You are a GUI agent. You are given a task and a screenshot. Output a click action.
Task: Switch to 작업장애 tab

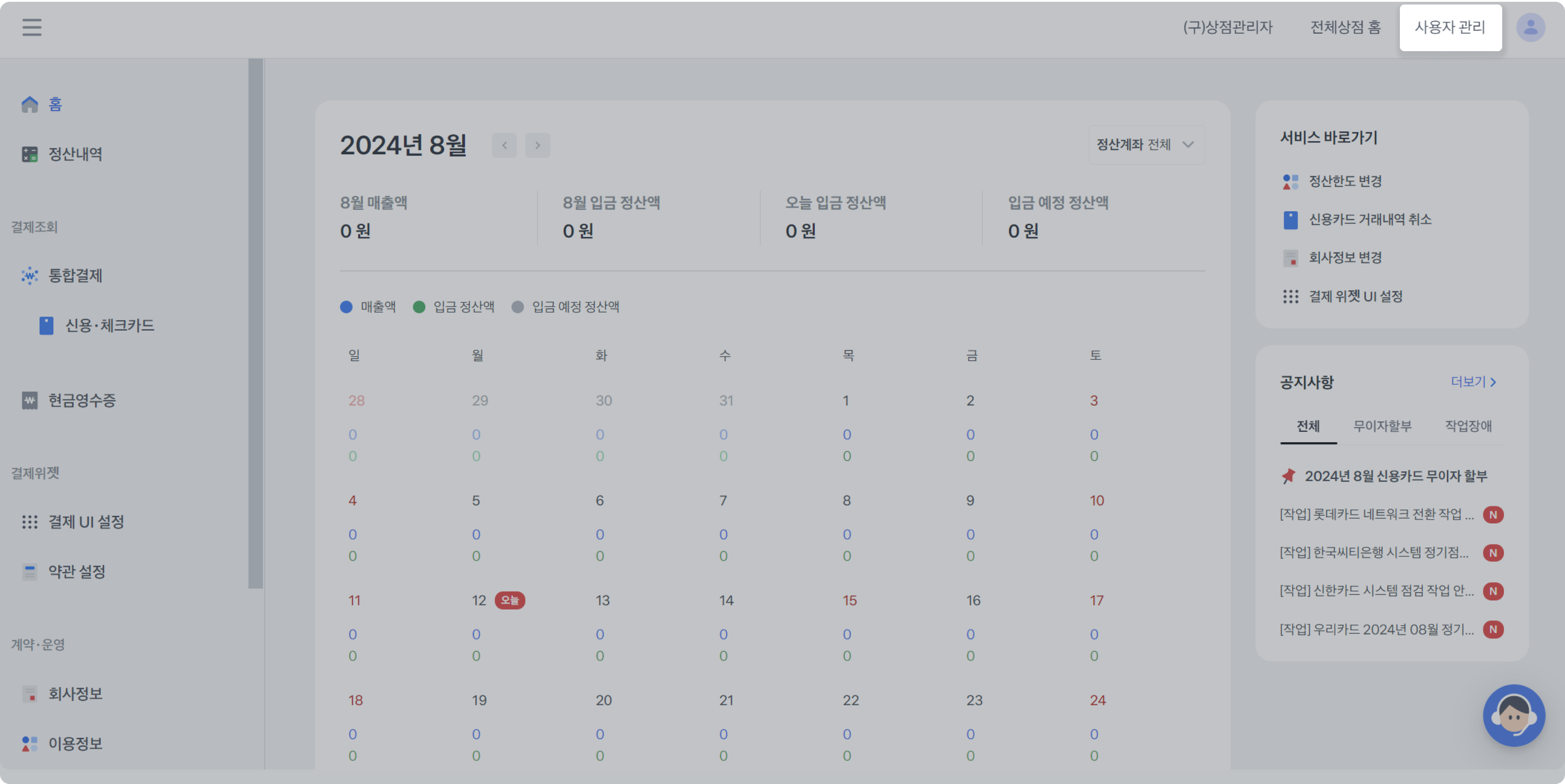coord(1468,426)
